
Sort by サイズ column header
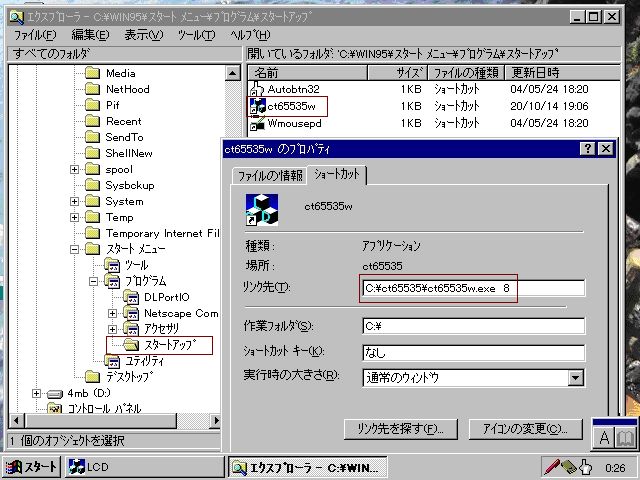398,73
